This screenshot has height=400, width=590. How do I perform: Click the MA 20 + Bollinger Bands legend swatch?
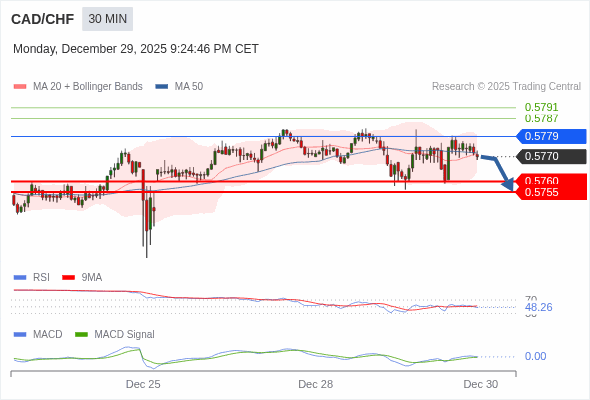click(20, 87)
